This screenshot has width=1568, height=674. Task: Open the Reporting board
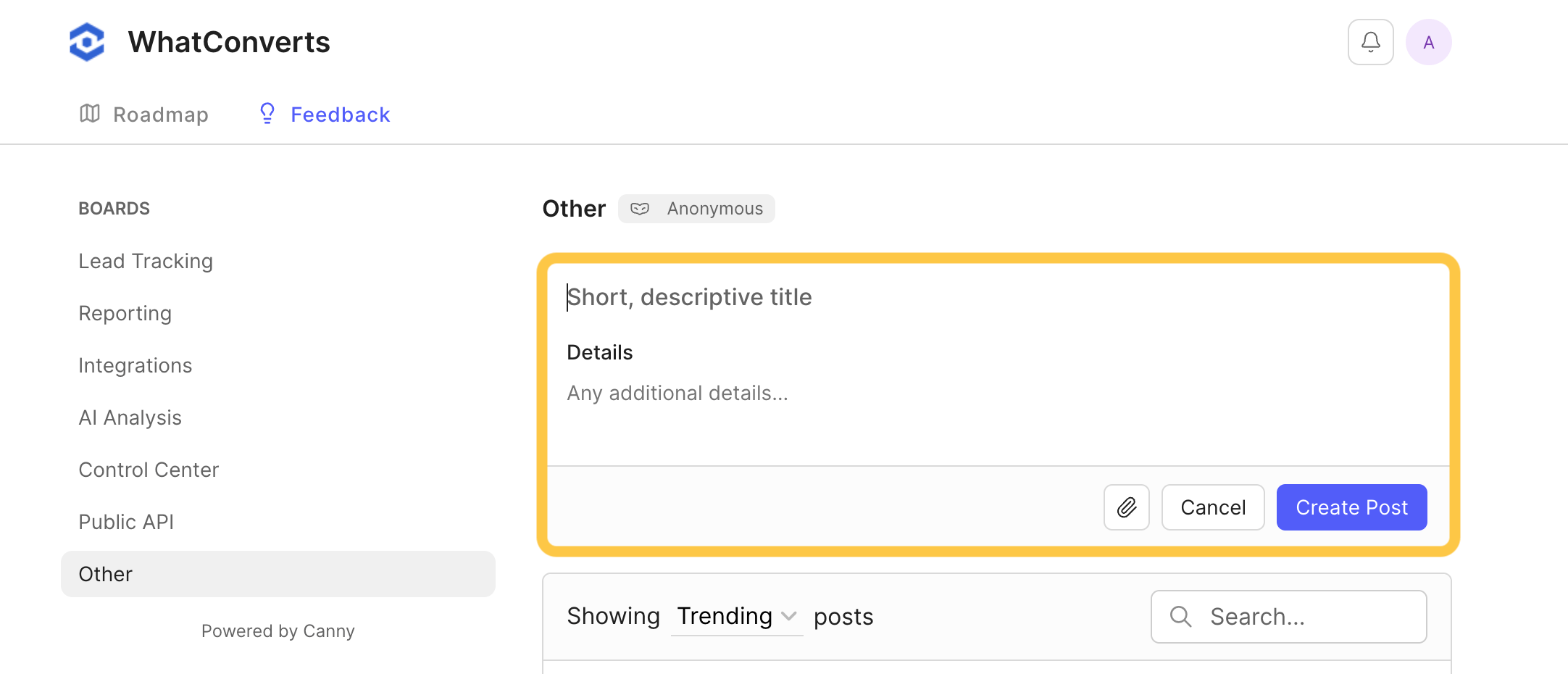125,313
